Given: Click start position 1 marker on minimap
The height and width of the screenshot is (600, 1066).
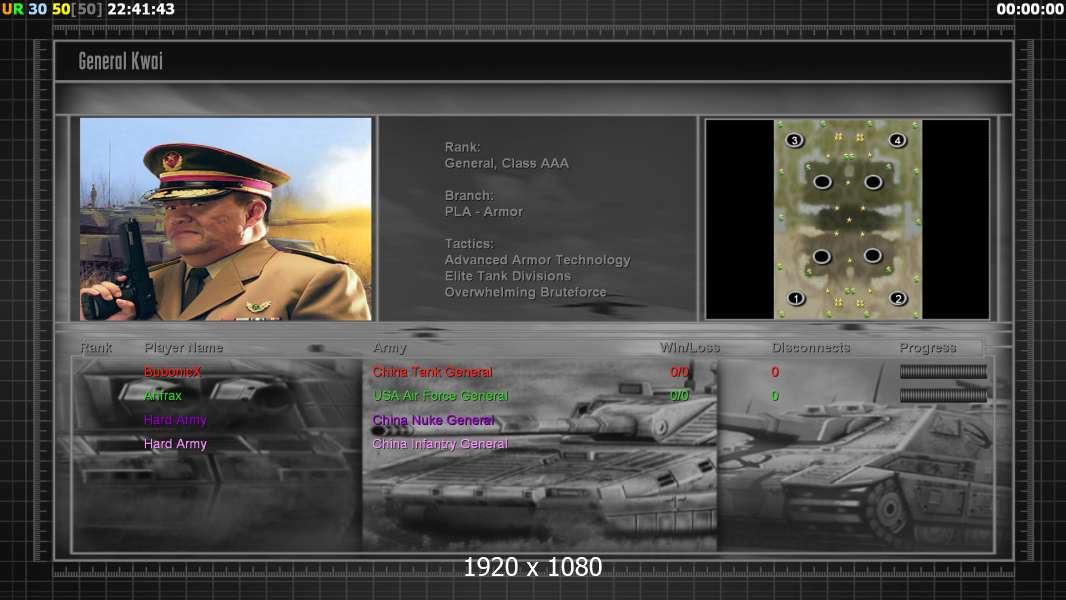Looking at the screenshot, I should 795,298.
